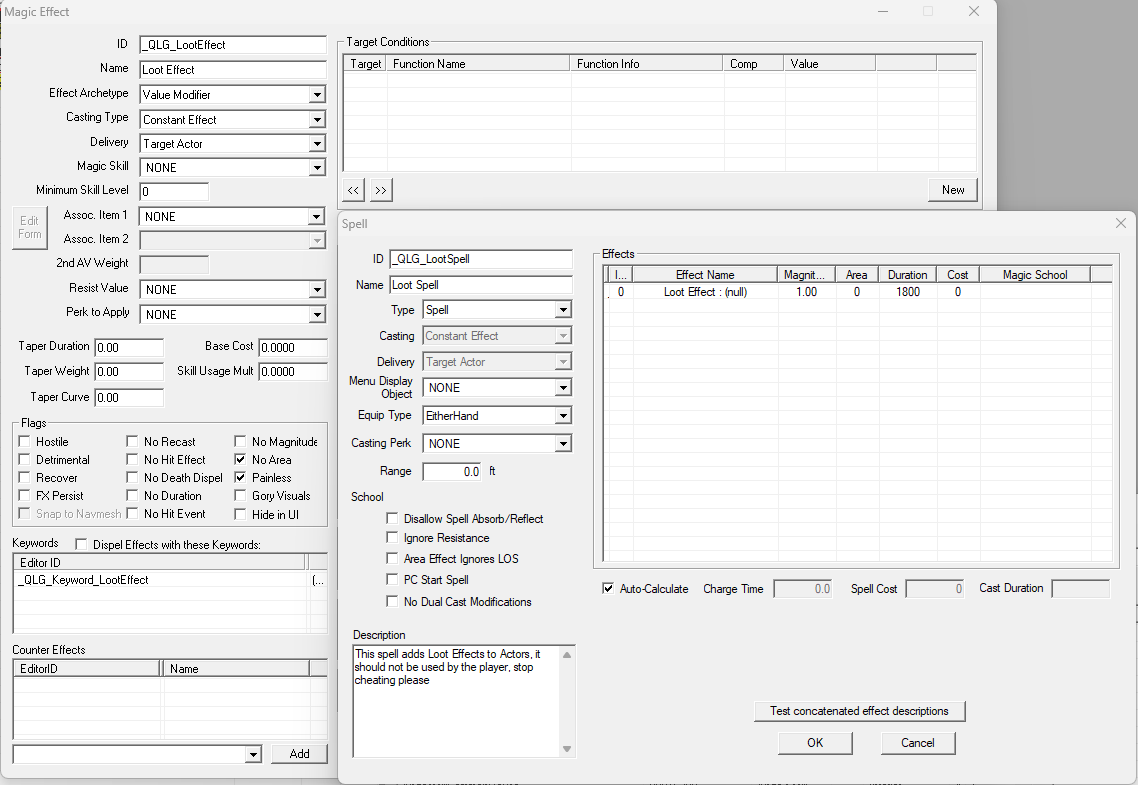The height and width of the screenshot is (785, 1138).
Task: Select the Loot Effect row in Effects
Action: coord(705,292)
